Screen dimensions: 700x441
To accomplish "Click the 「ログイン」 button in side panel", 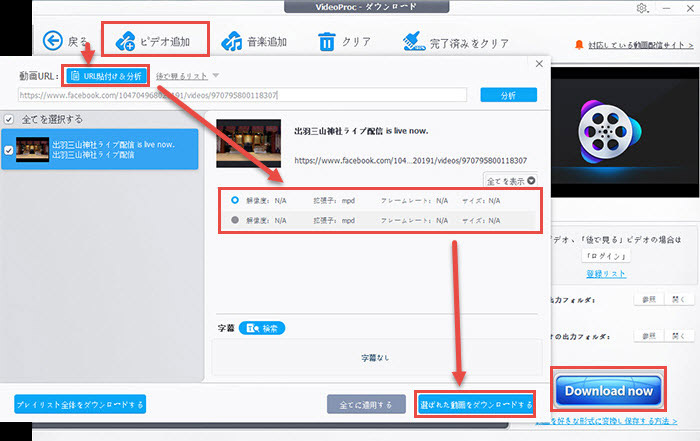I will [x=606, y=256].
